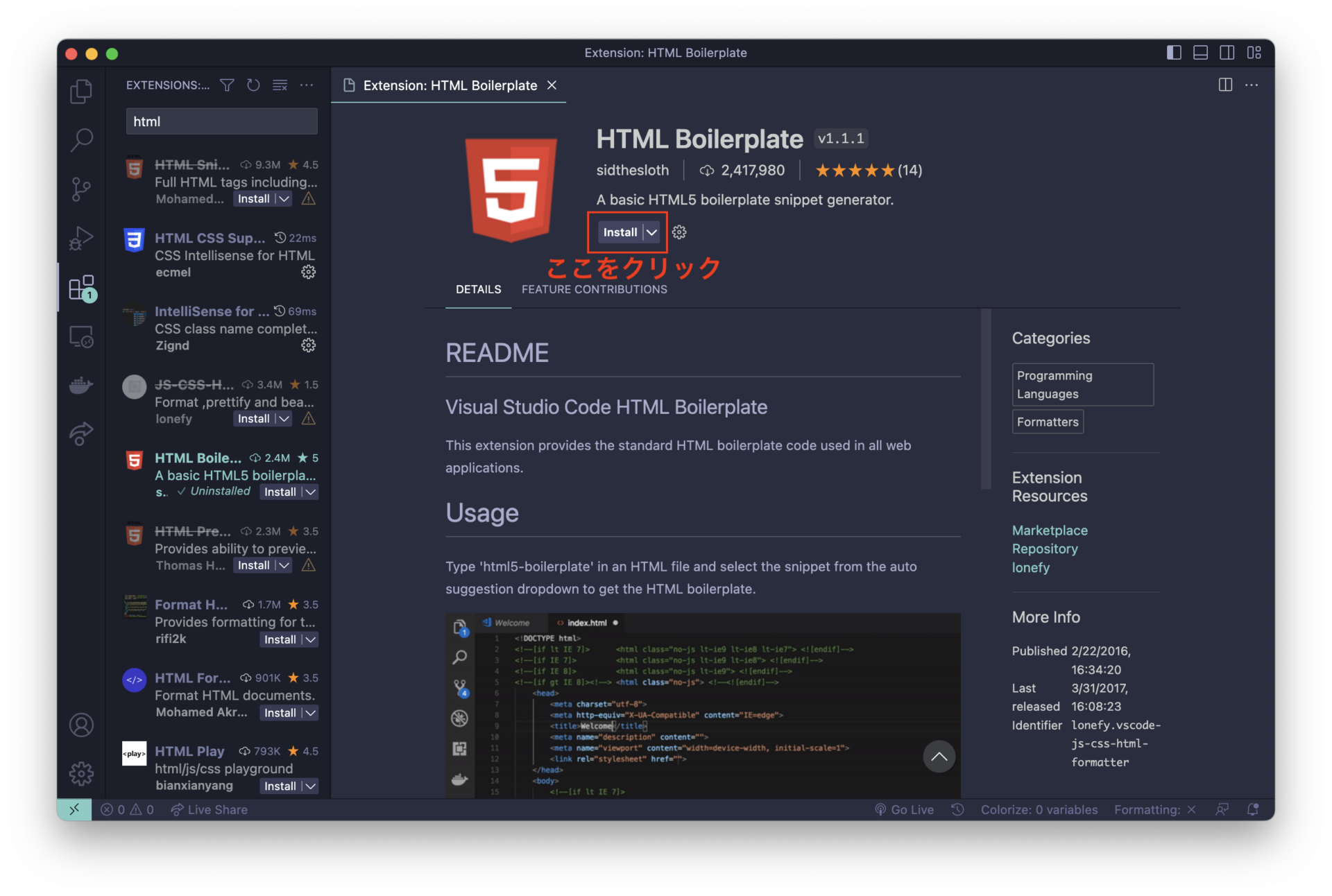Expand Install dropdown for HTML Snippets
Screen dimensions: 1332x896
coord(284,199)
